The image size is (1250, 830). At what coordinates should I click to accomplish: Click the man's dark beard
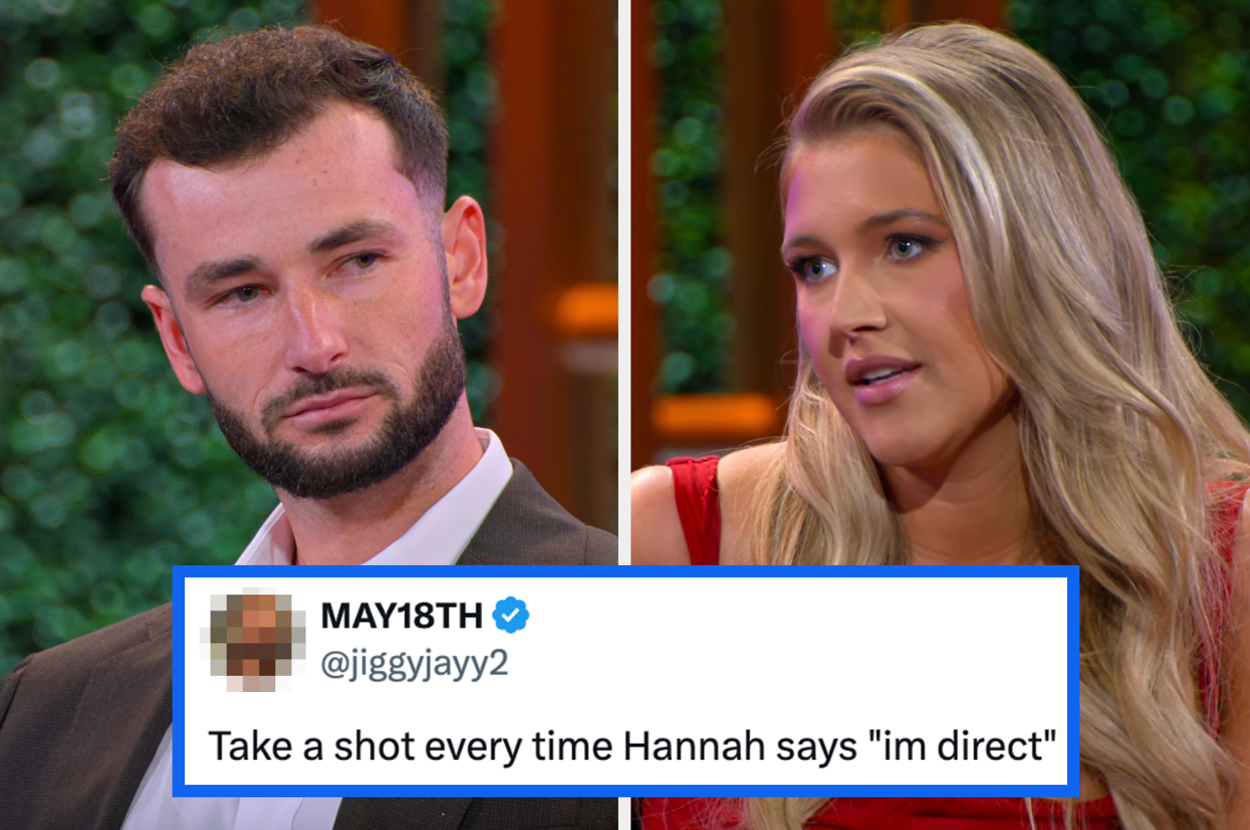pyautogui.click(x=340, y=430)
